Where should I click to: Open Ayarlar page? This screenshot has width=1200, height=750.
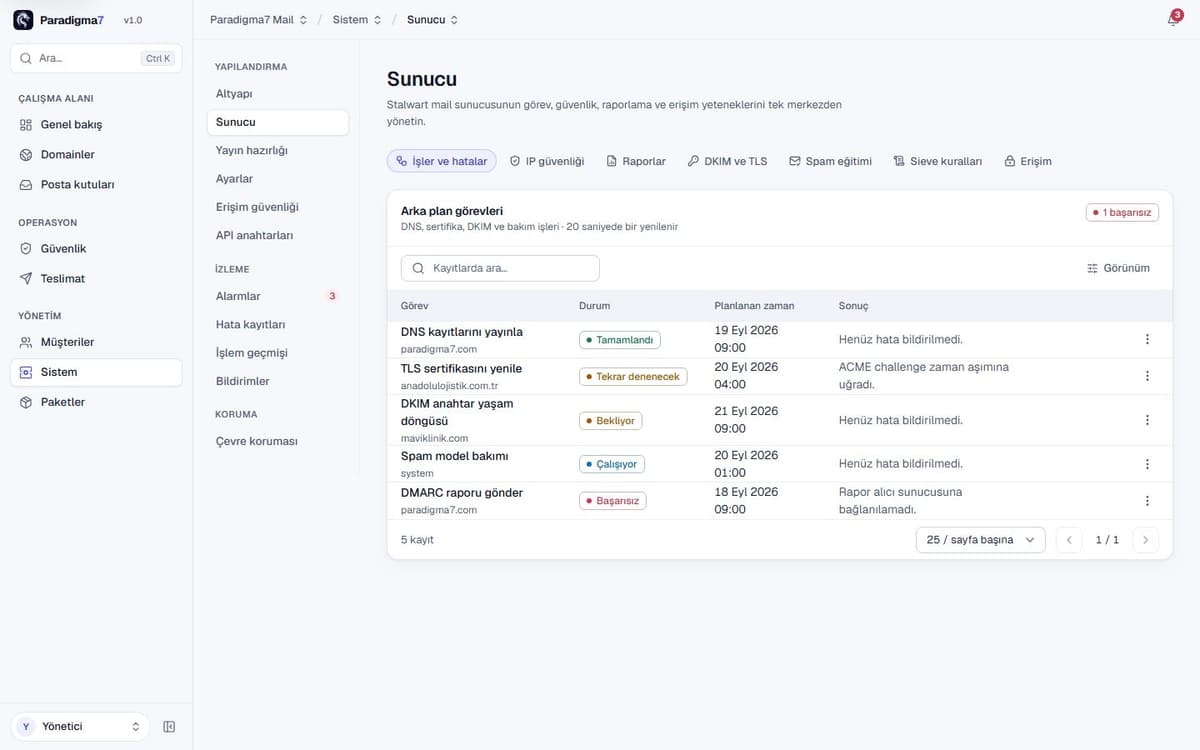pyautogui.click(x=278, y=179)
